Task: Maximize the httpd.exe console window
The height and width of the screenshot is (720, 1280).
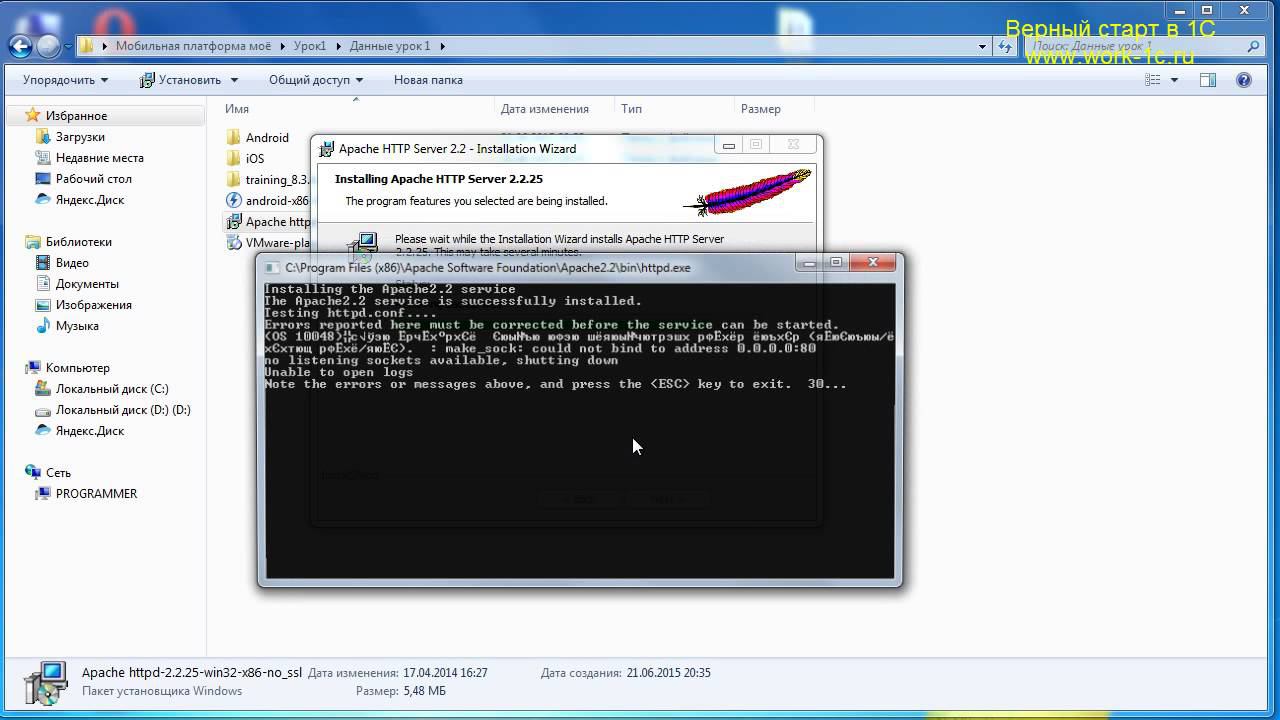Action: [836, 263]
